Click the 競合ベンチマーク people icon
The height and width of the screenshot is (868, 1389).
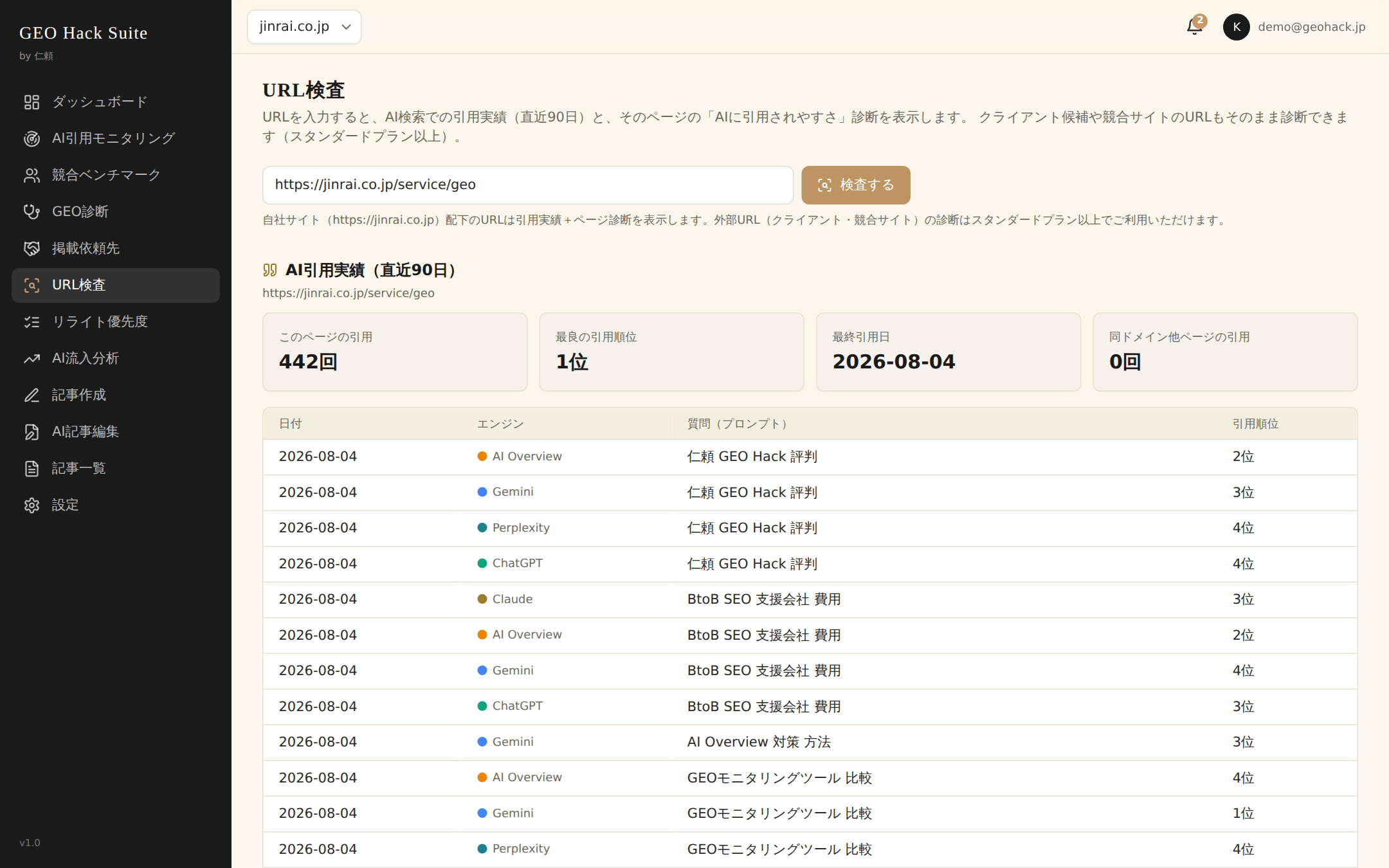[x=32, y=176]
